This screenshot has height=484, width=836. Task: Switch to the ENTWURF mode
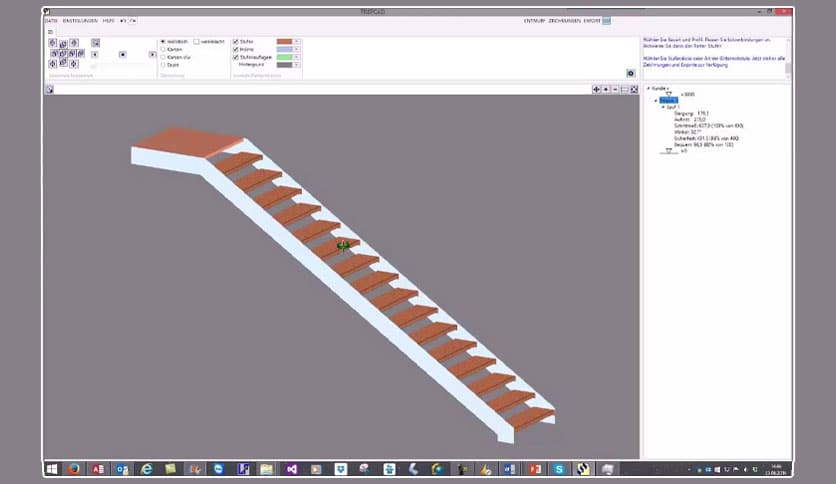534,21
